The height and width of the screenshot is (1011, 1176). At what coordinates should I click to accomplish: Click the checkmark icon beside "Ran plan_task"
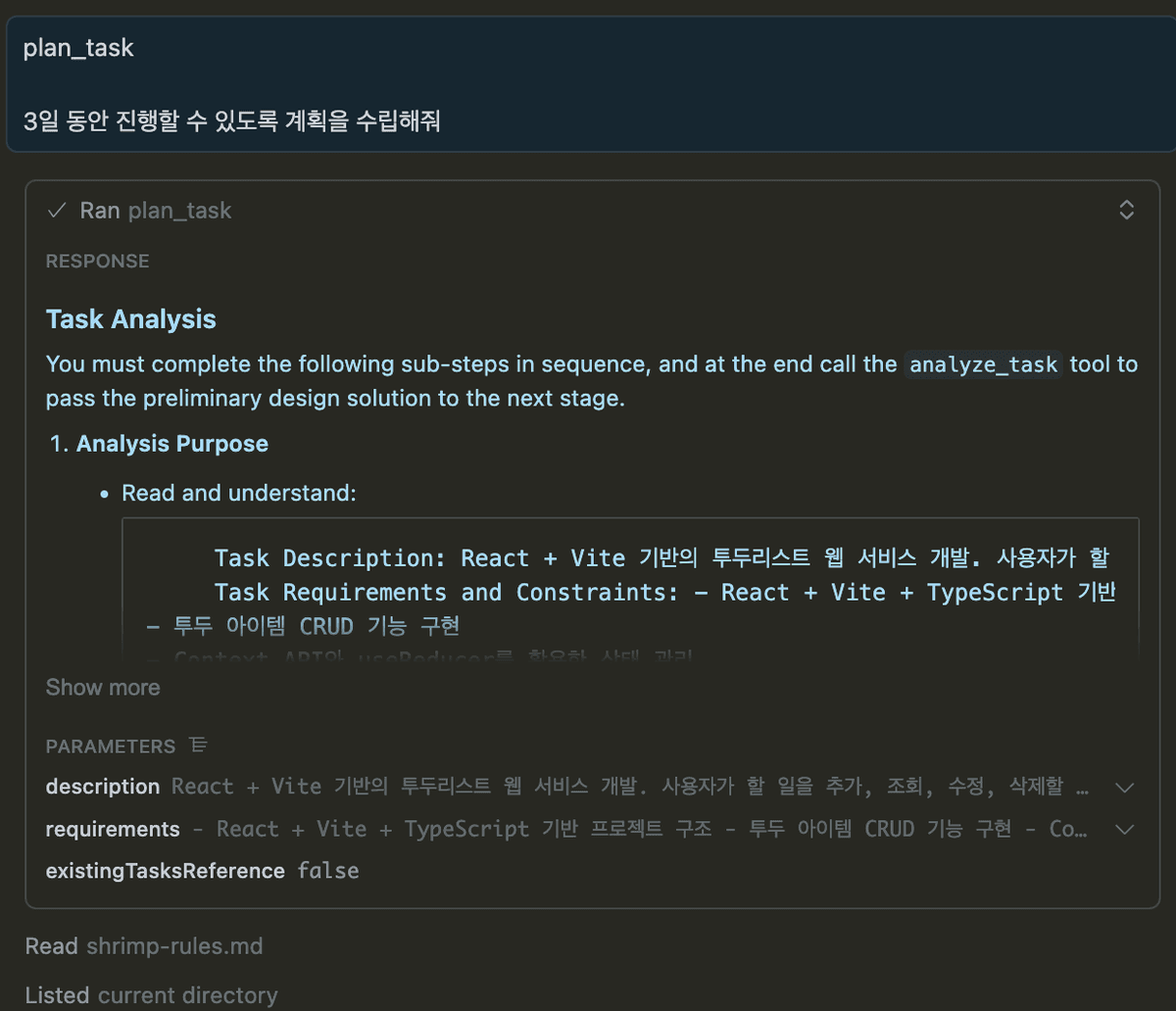pyautogui.click(x=56, y=209)
